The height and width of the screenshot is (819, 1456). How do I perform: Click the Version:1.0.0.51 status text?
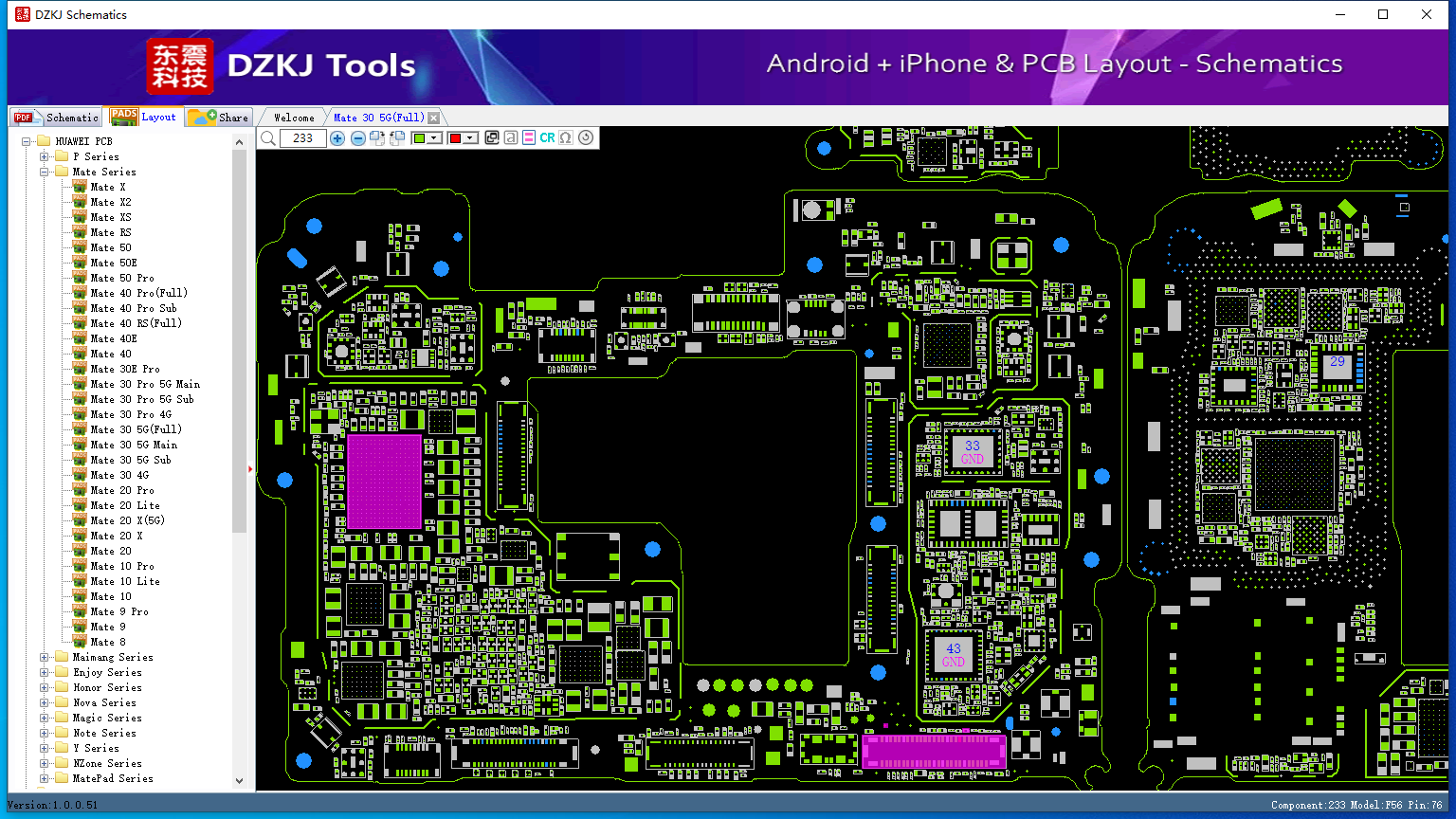tap(53, 805)
